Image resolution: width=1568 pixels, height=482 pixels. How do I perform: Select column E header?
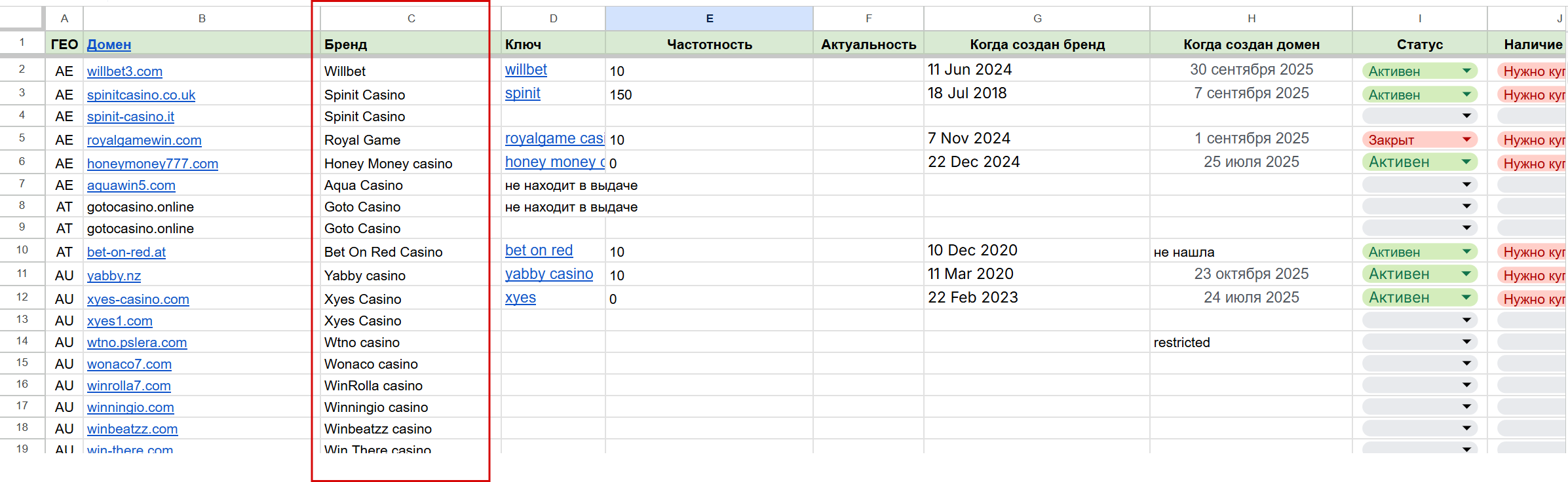click(709, 18)
